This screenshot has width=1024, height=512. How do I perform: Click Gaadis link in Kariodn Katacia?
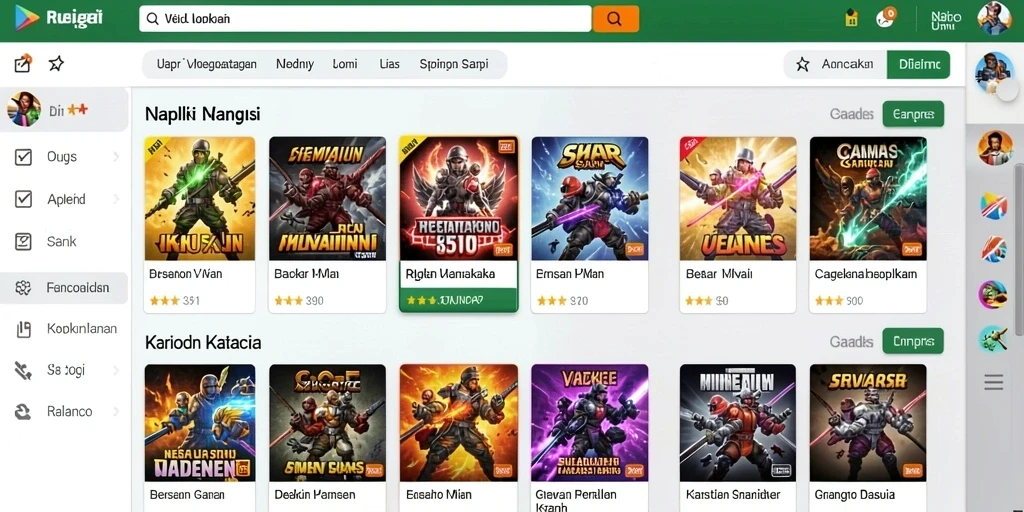852,342
